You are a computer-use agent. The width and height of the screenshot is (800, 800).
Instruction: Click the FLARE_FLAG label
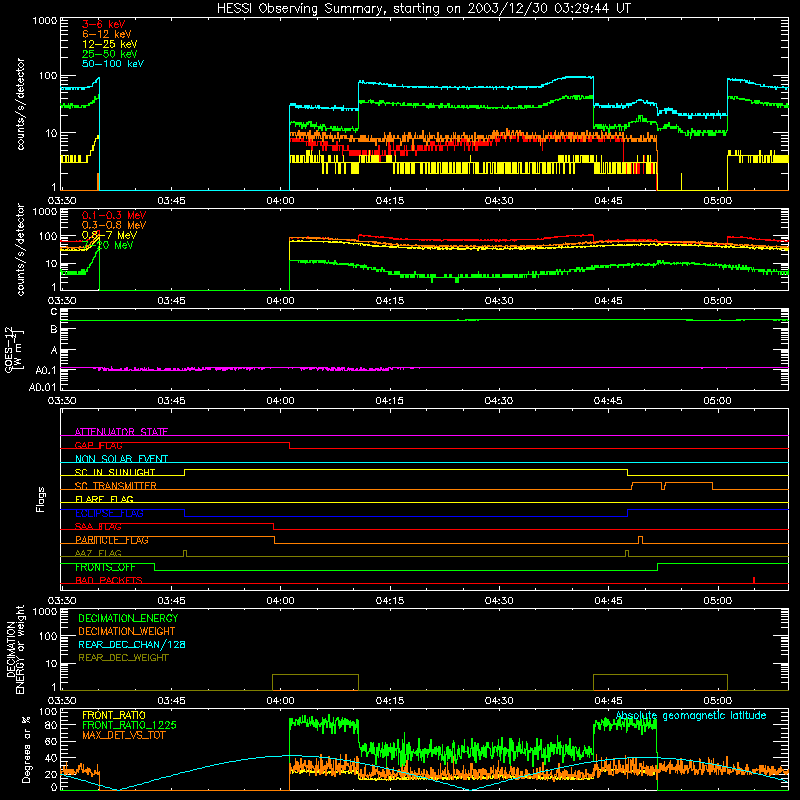pos(104,499)
